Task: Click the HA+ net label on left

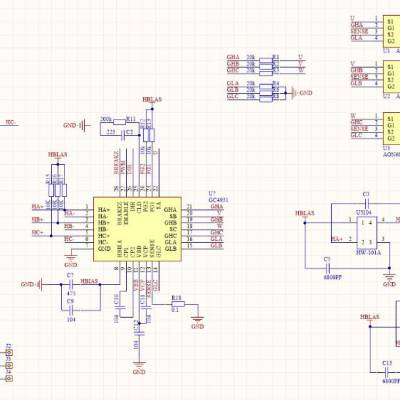Action: tap(38, 207)
